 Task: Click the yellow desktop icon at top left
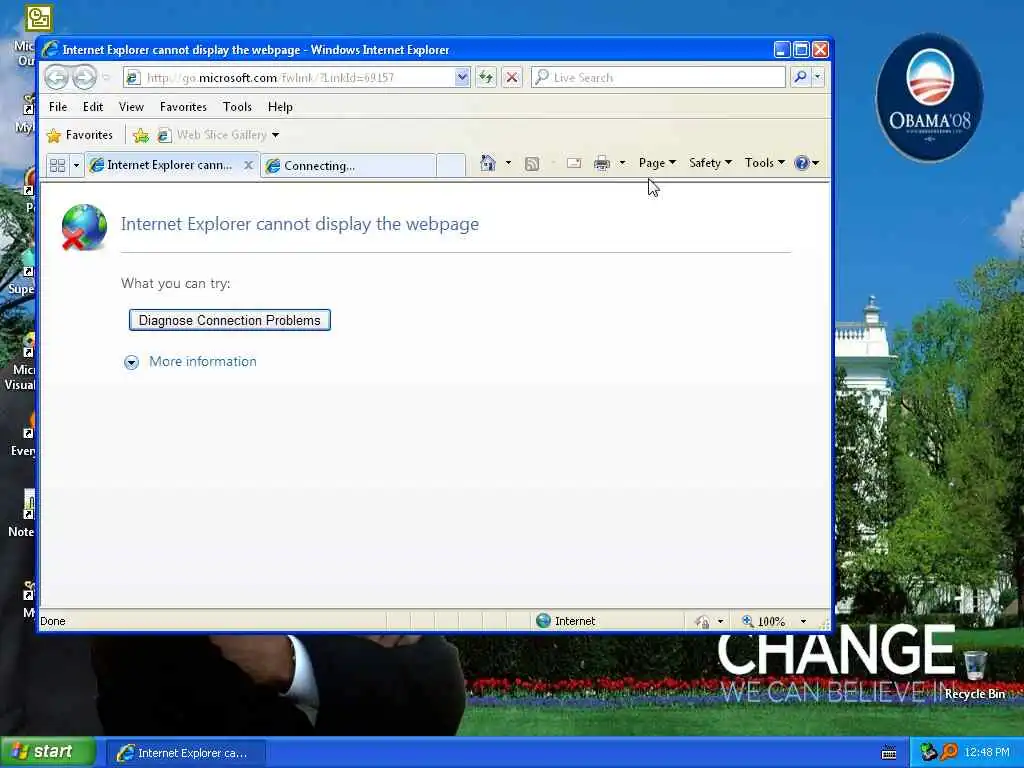point(39,18)
